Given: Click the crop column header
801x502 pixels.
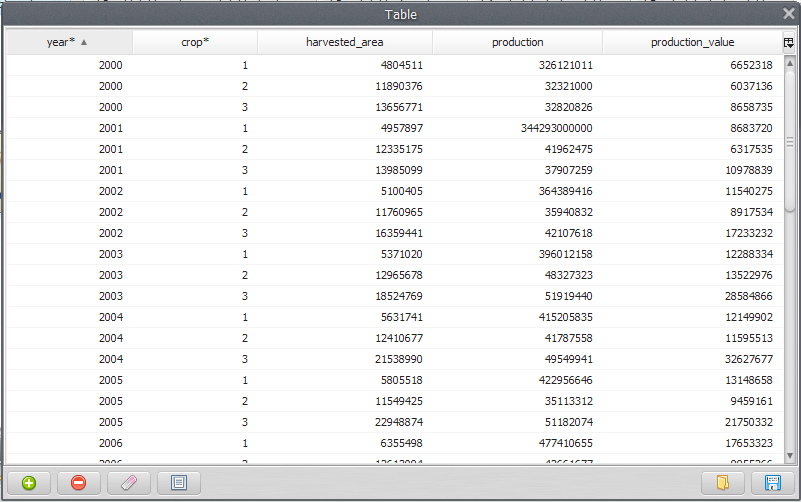Looking at the screenshot, I should (194, 42).
